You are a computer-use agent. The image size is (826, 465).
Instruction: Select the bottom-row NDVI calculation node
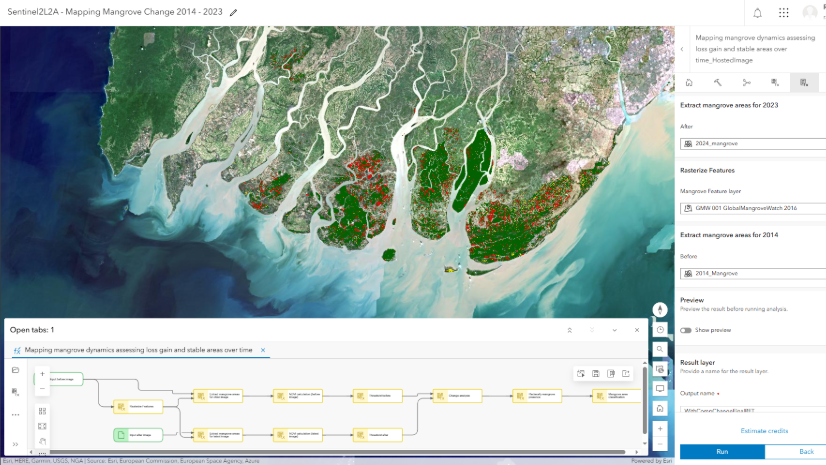298,435
